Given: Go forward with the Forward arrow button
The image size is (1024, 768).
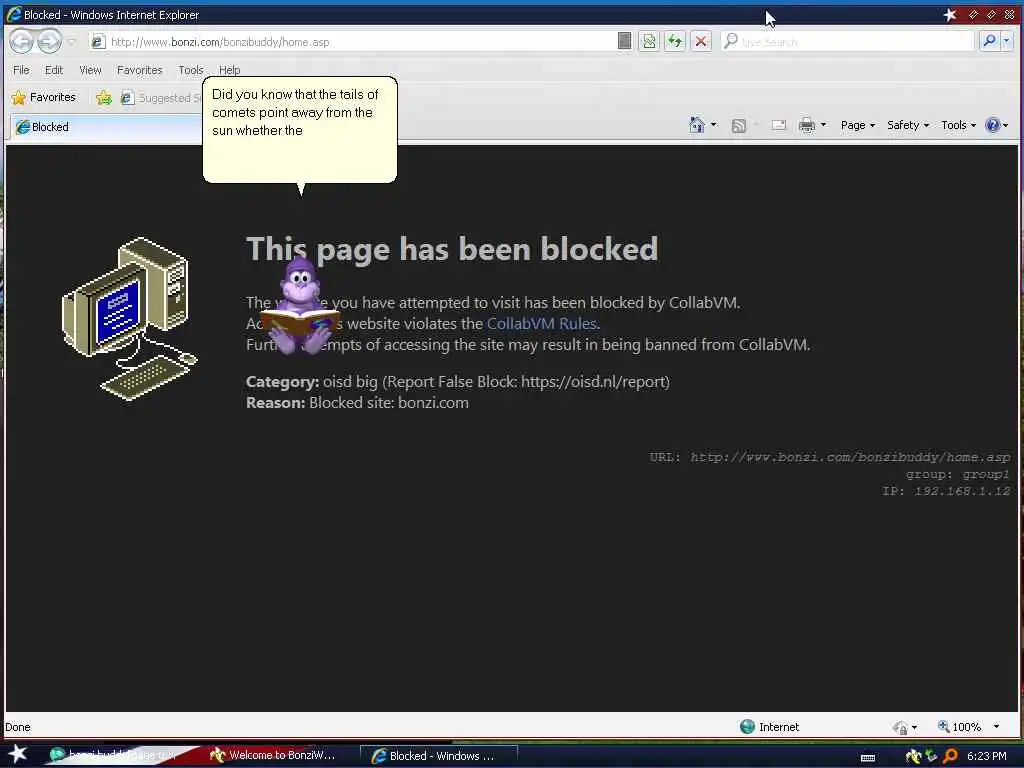Looking at the screenshot, I should [x=49, y=42].
